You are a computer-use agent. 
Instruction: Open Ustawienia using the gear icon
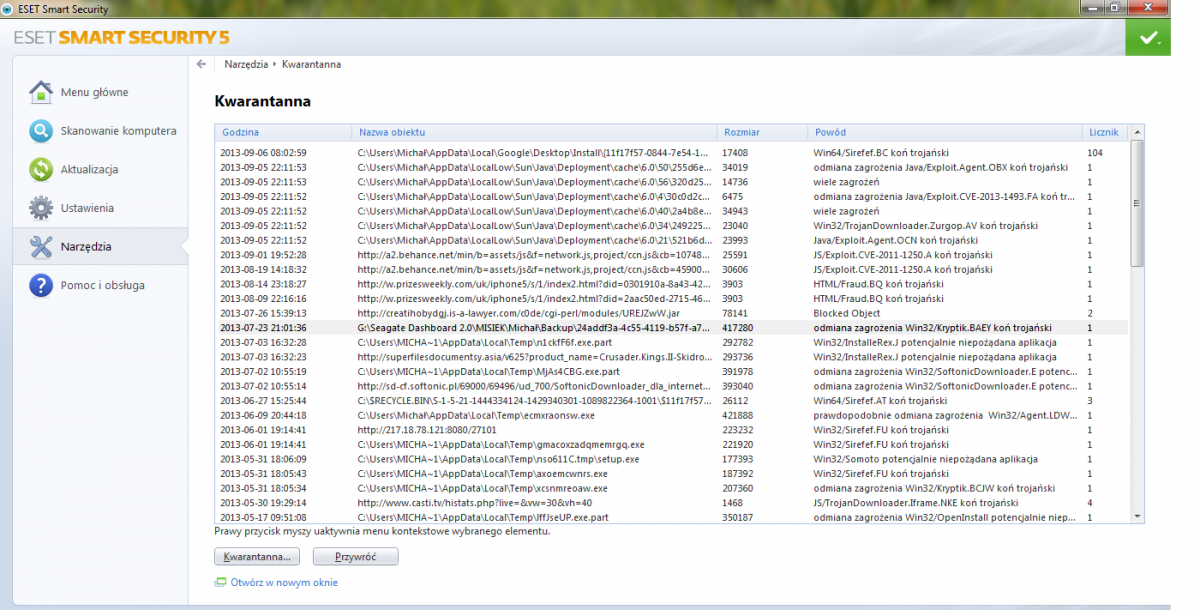[x=41, y=208]
